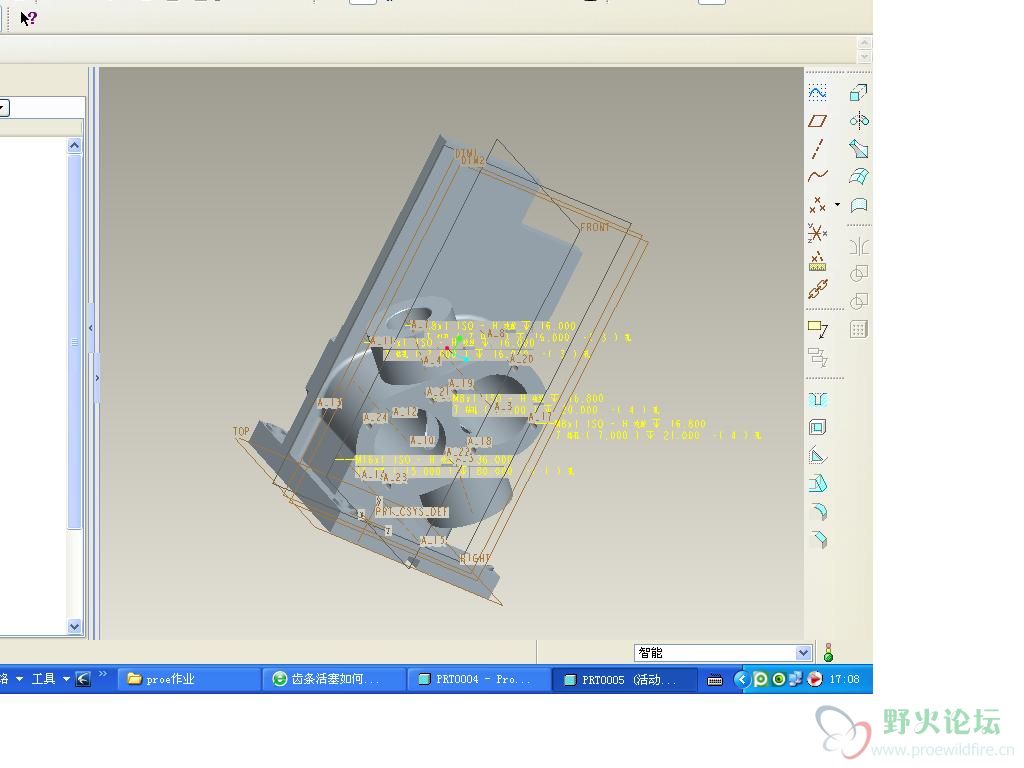
Task: Switch to the PRT0004 Pro/E window
Action: (x=477, y=679)
